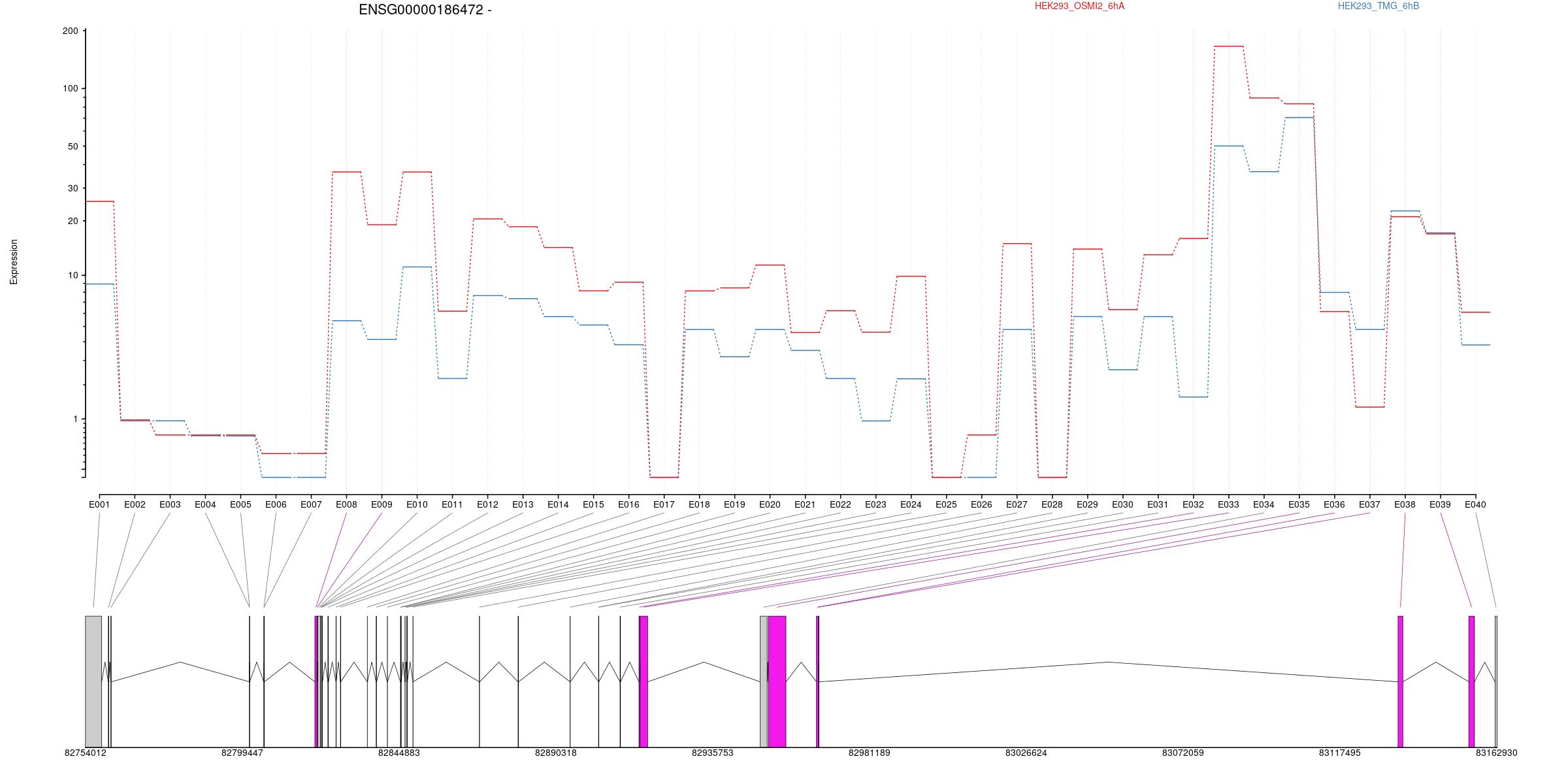
Task: Click the E031 exon label
Action: tap(1158, 504)
